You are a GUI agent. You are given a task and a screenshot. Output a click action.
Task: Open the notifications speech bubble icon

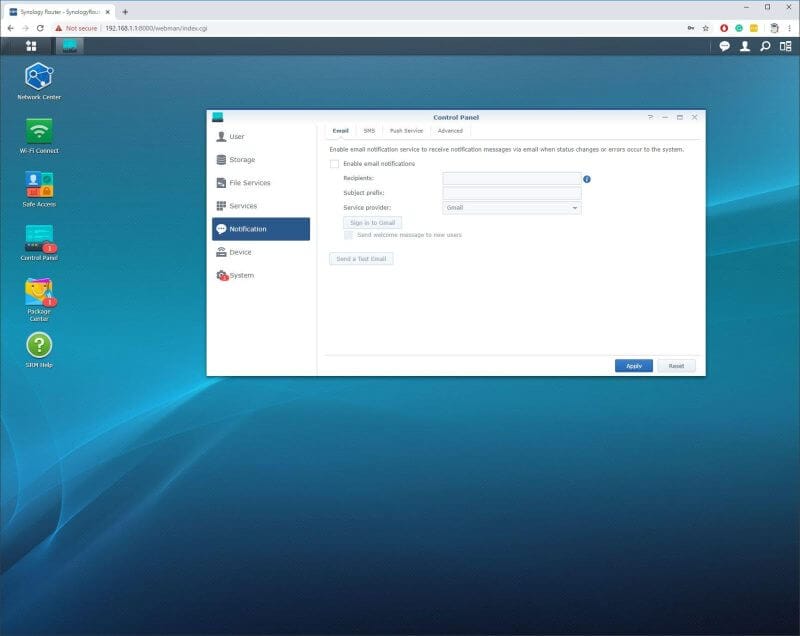pos(723,46)
